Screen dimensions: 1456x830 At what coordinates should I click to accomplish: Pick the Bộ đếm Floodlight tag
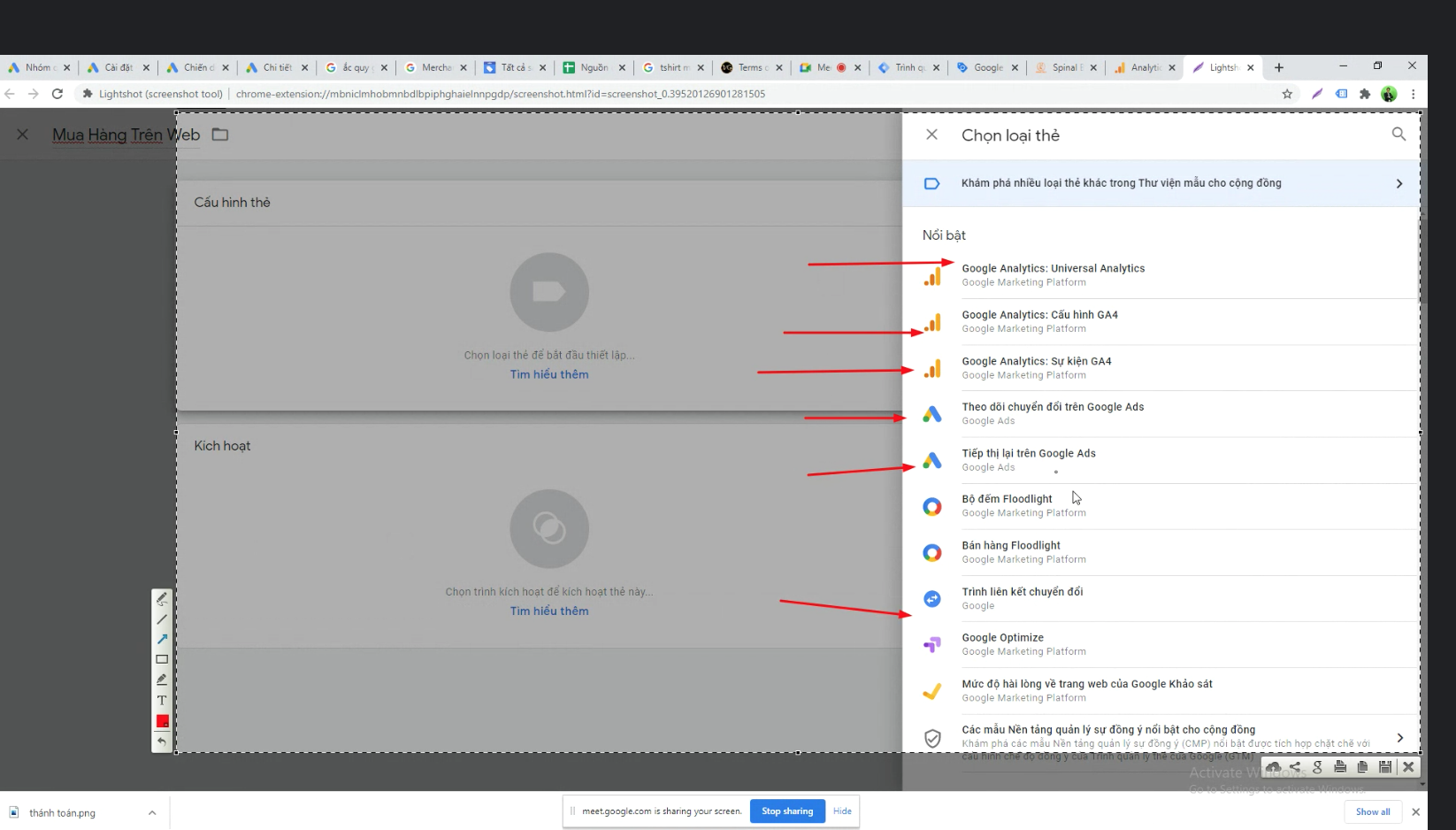(x=1161, y=506)
